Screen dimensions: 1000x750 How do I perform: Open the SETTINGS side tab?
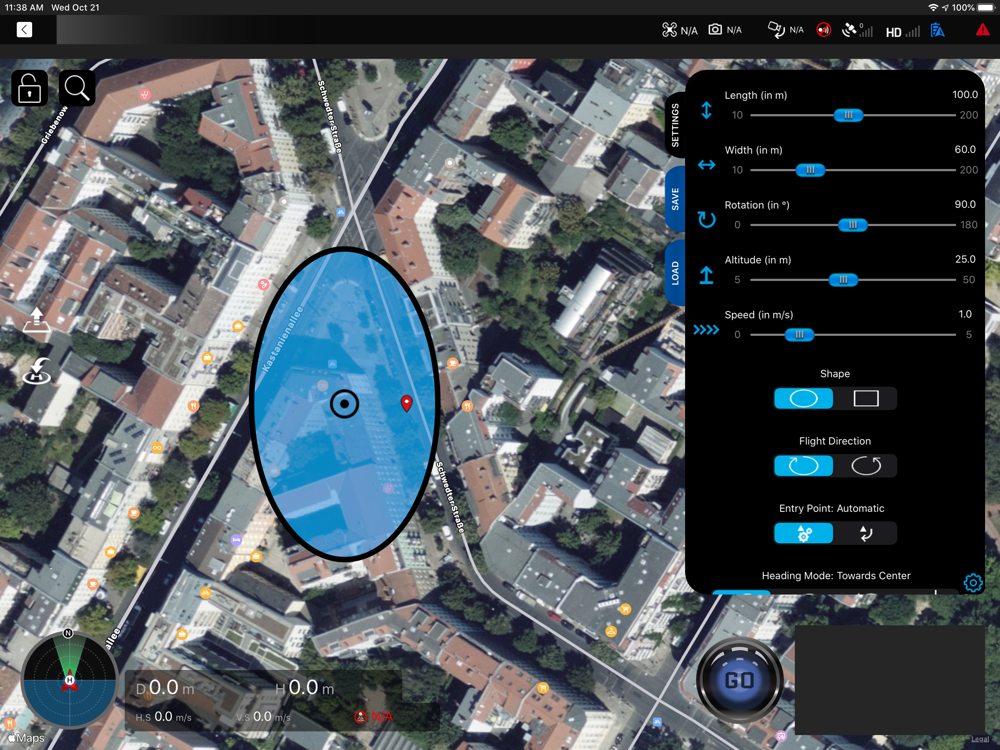click(675, 124)
